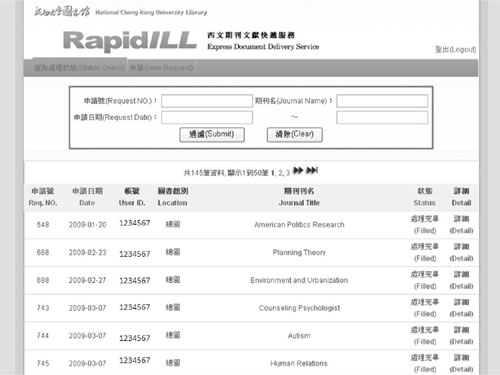Select request number 745
Viewport: 500px width, 375px height.
[x=43, y=363]
